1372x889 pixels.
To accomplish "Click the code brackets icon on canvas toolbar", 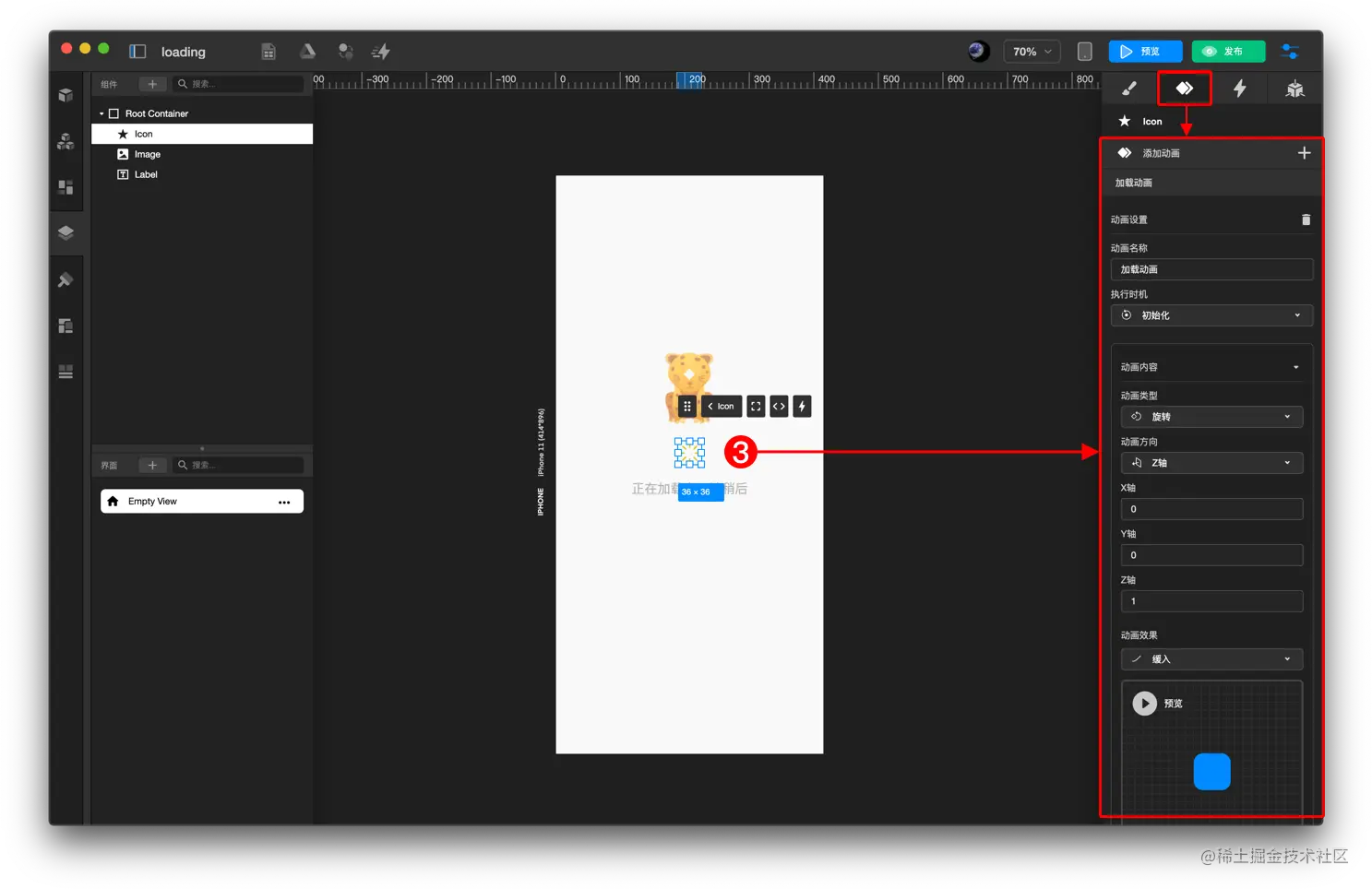I will [779, 406].
